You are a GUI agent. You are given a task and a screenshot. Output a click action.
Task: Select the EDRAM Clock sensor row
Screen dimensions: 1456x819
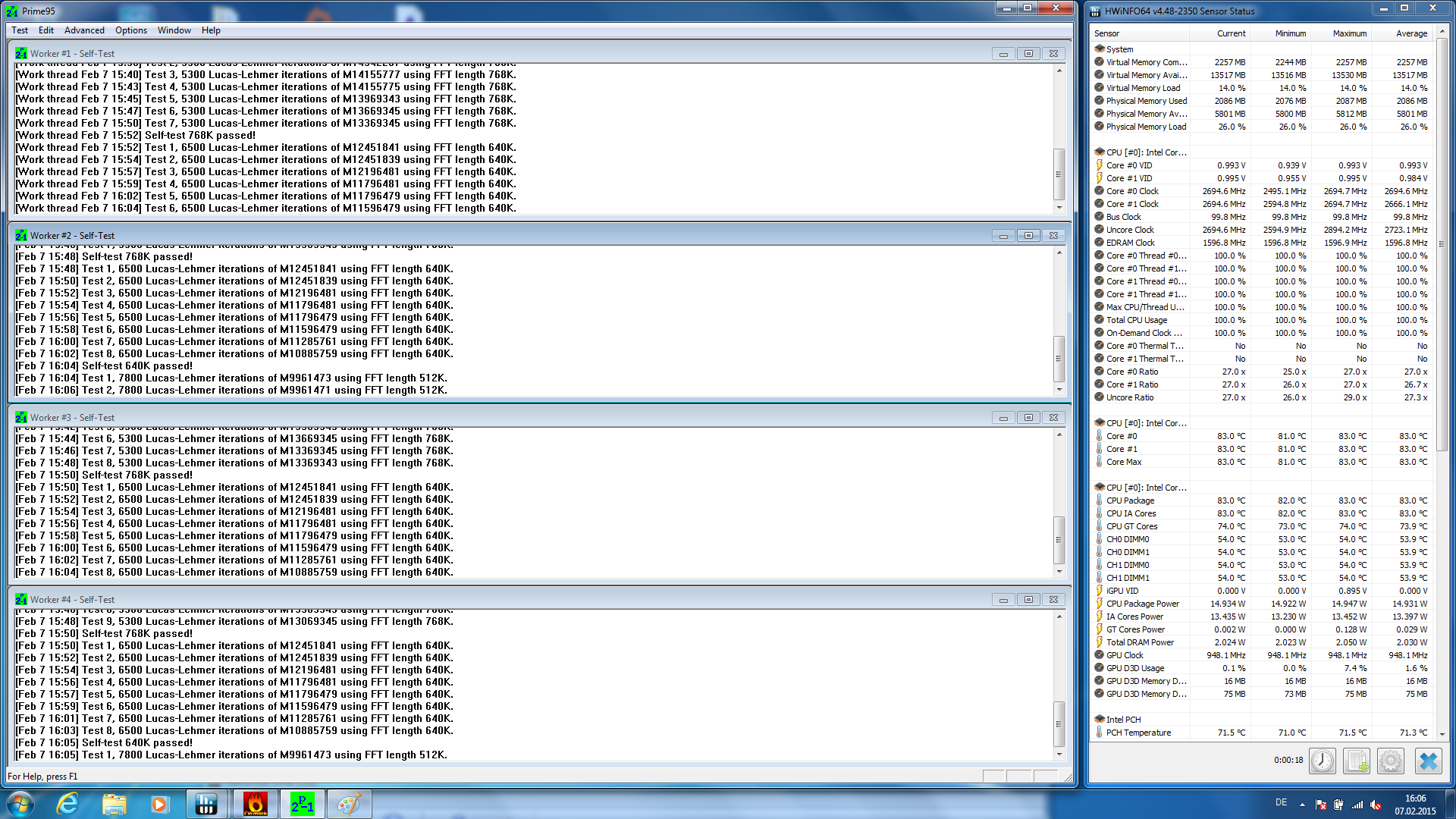point(1262,243)
